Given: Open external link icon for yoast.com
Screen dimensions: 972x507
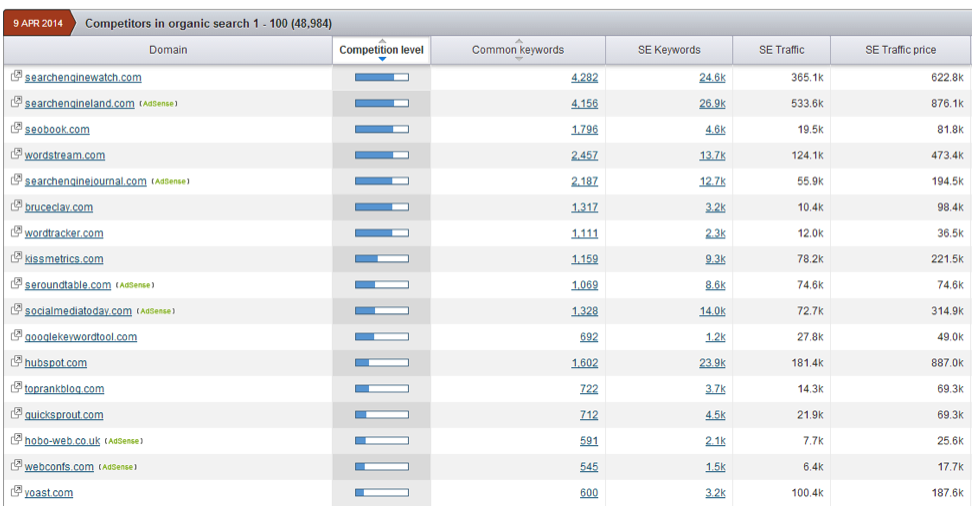Looking at the screenshot, I should point(16,492).
